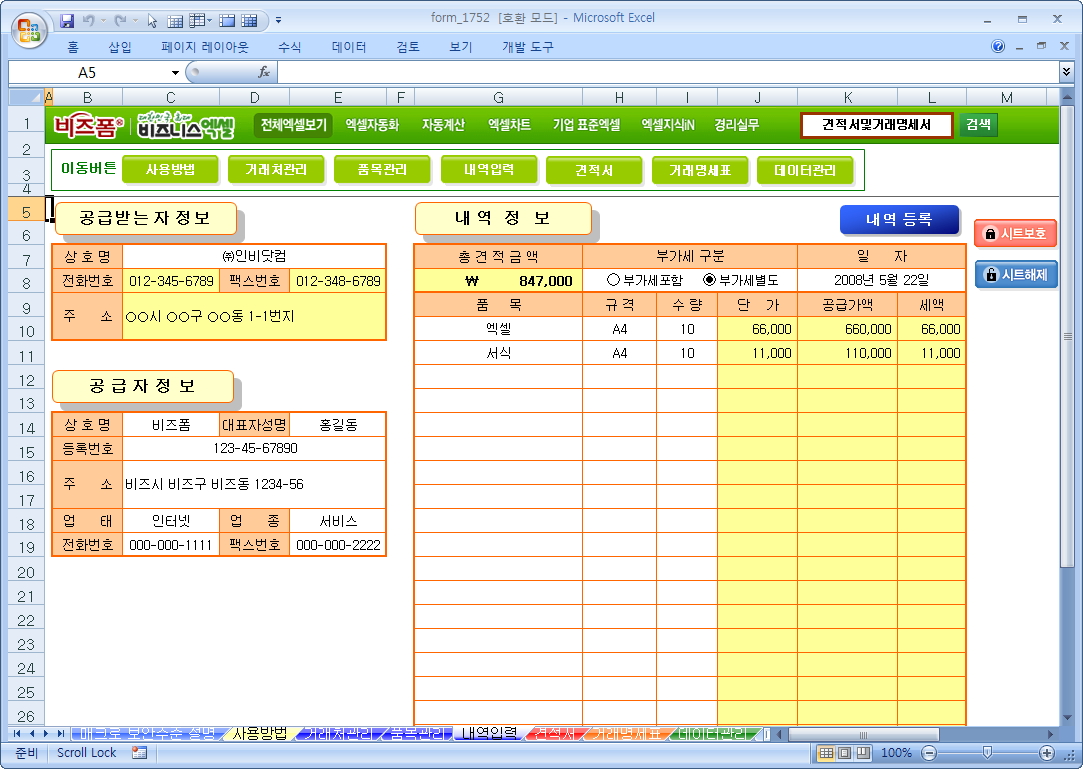Select the 부가세별도 radio option
The width and height of the screenshot is (1083, 769).
coord(710,281)
